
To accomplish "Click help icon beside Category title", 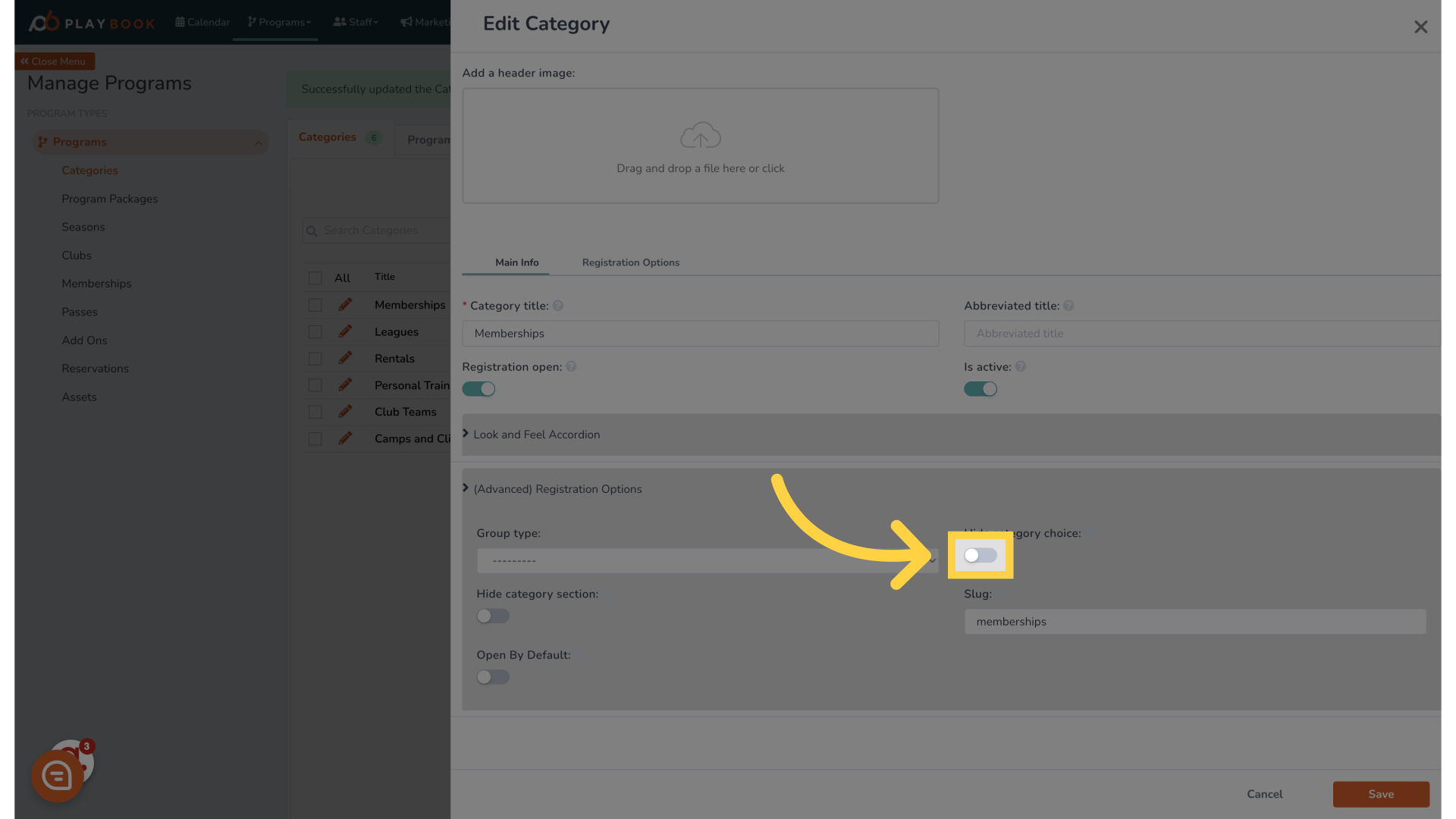I will (x=557, y=306).
